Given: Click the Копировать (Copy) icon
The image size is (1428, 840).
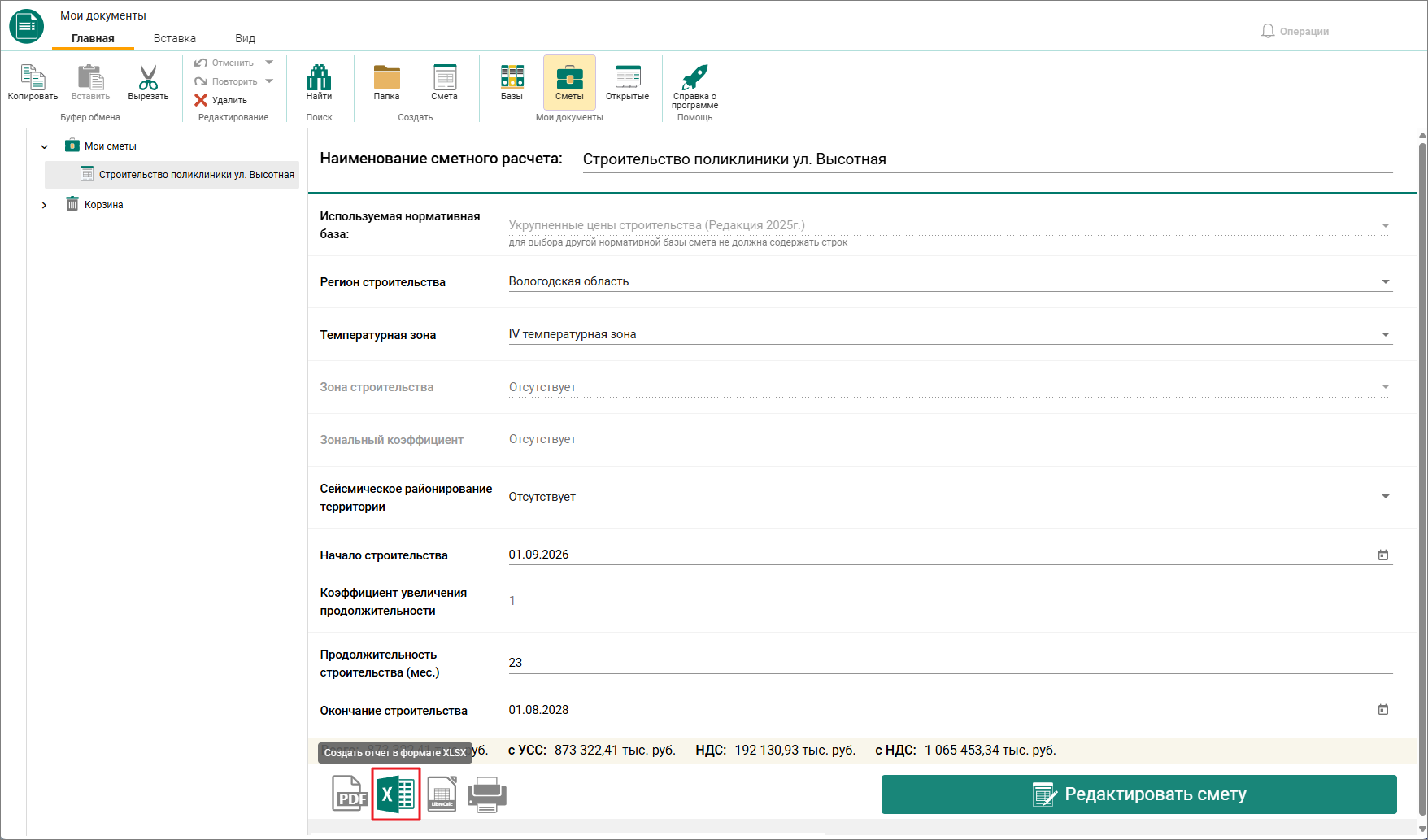Looking at the screenshot, I should pyautogui.click(x=33, y=77).
